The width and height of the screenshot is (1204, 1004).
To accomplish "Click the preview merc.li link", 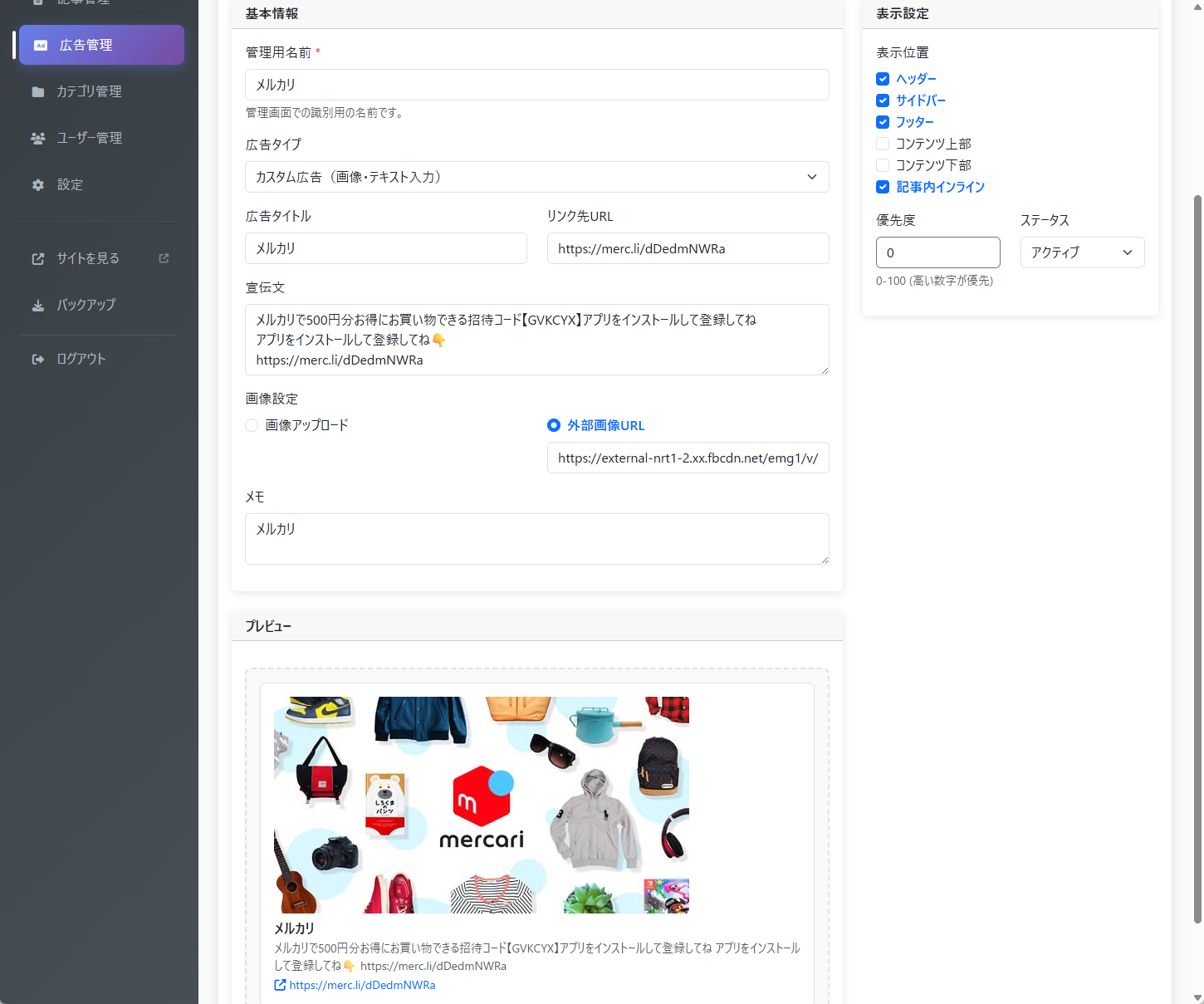I will coord(362,985).
